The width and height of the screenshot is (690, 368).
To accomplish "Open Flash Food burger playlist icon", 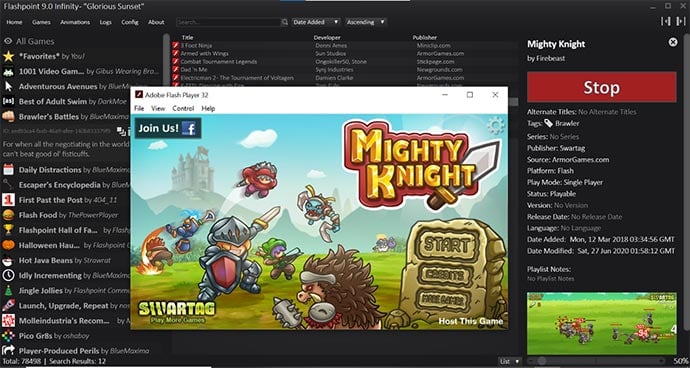I will (8, 215).
